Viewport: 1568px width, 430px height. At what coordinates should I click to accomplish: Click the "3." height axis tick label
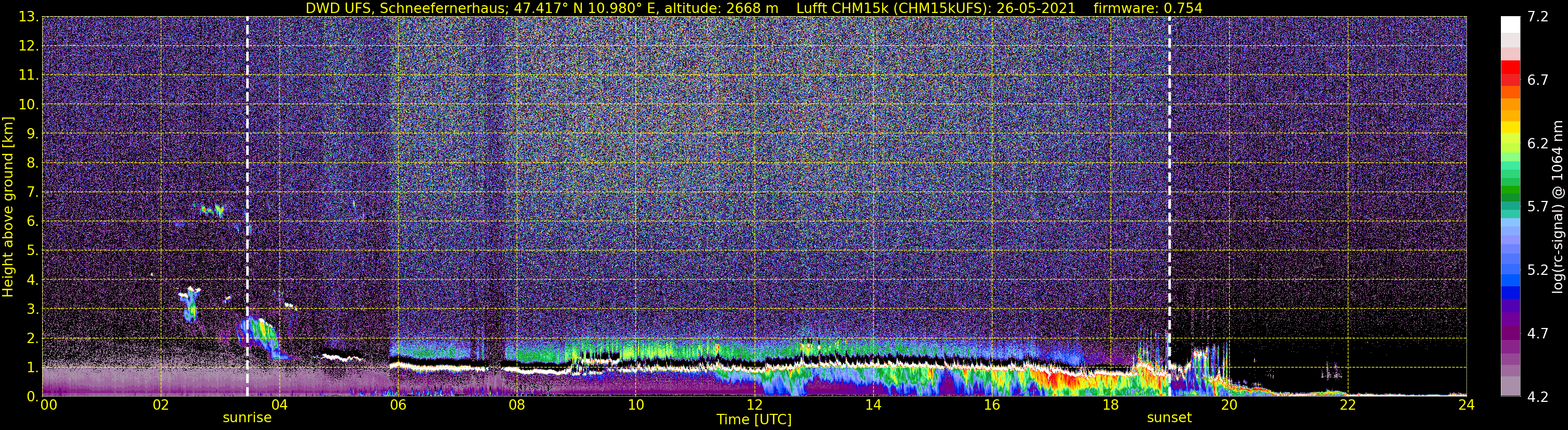tap(32, 309)
